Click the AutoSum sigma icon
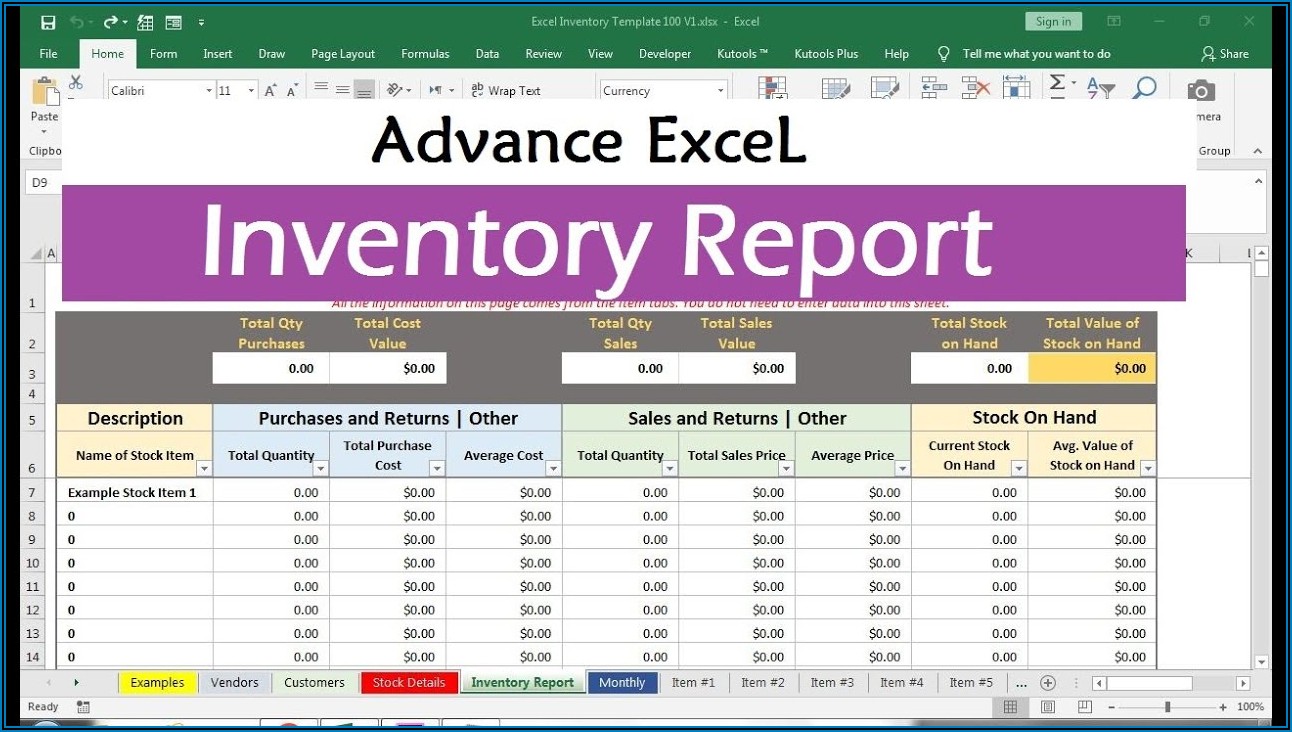The image size is (1292, 732). click(1057, 87)
